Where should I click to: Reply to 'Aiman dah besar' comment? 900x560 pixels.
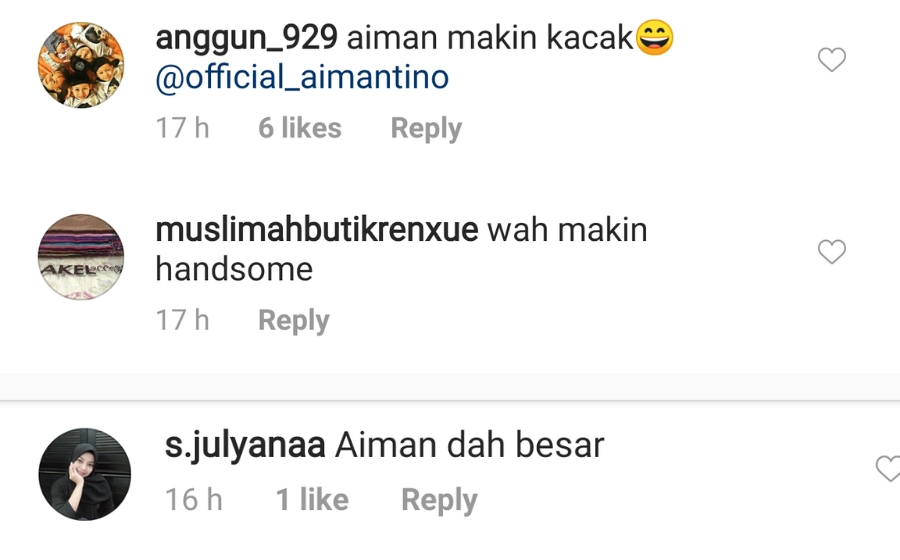pos(439,500)
